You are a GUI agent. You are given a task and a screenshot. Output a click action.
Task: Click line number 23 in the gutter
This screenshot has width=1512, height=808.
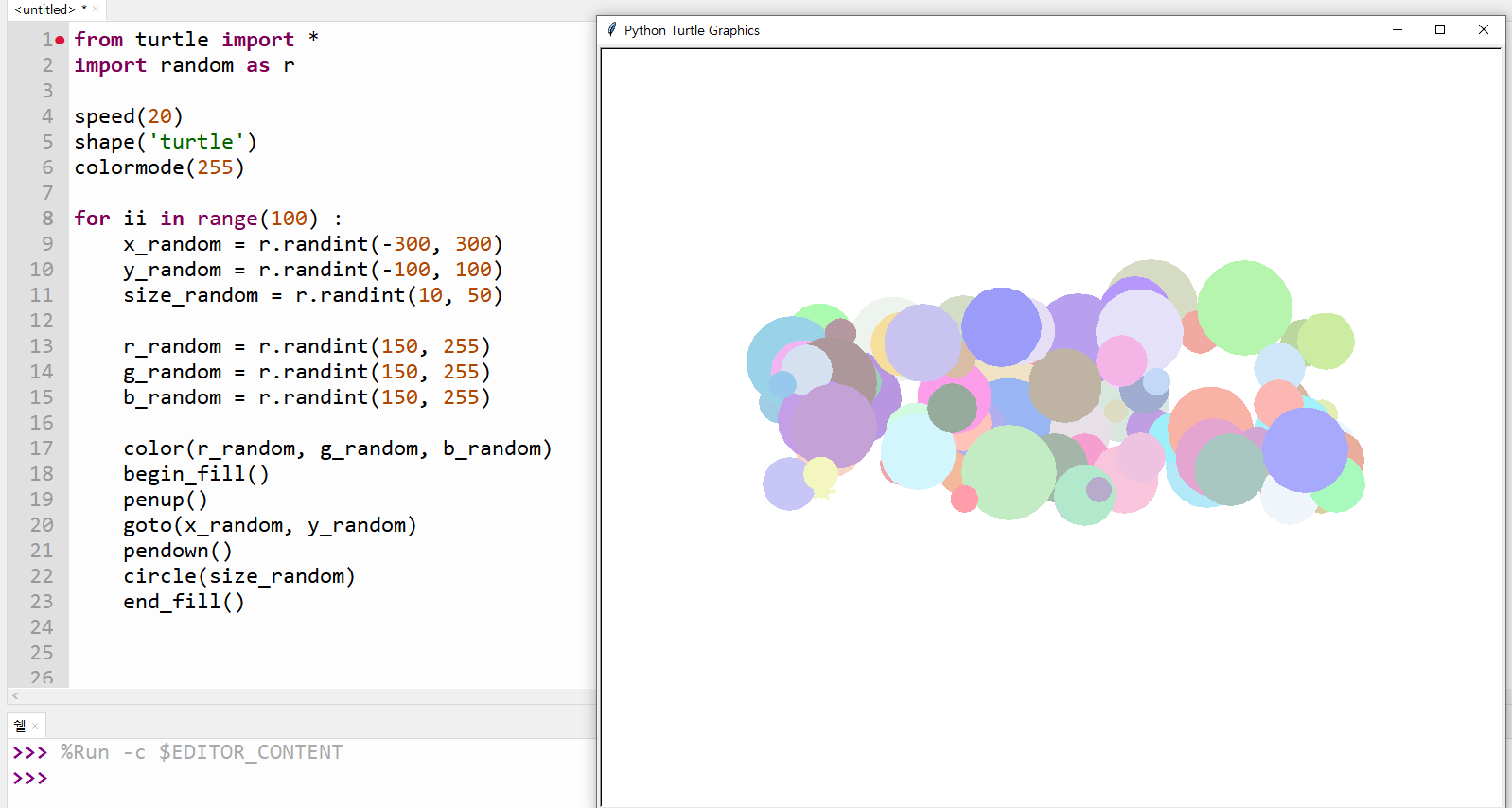pos(42,602)
